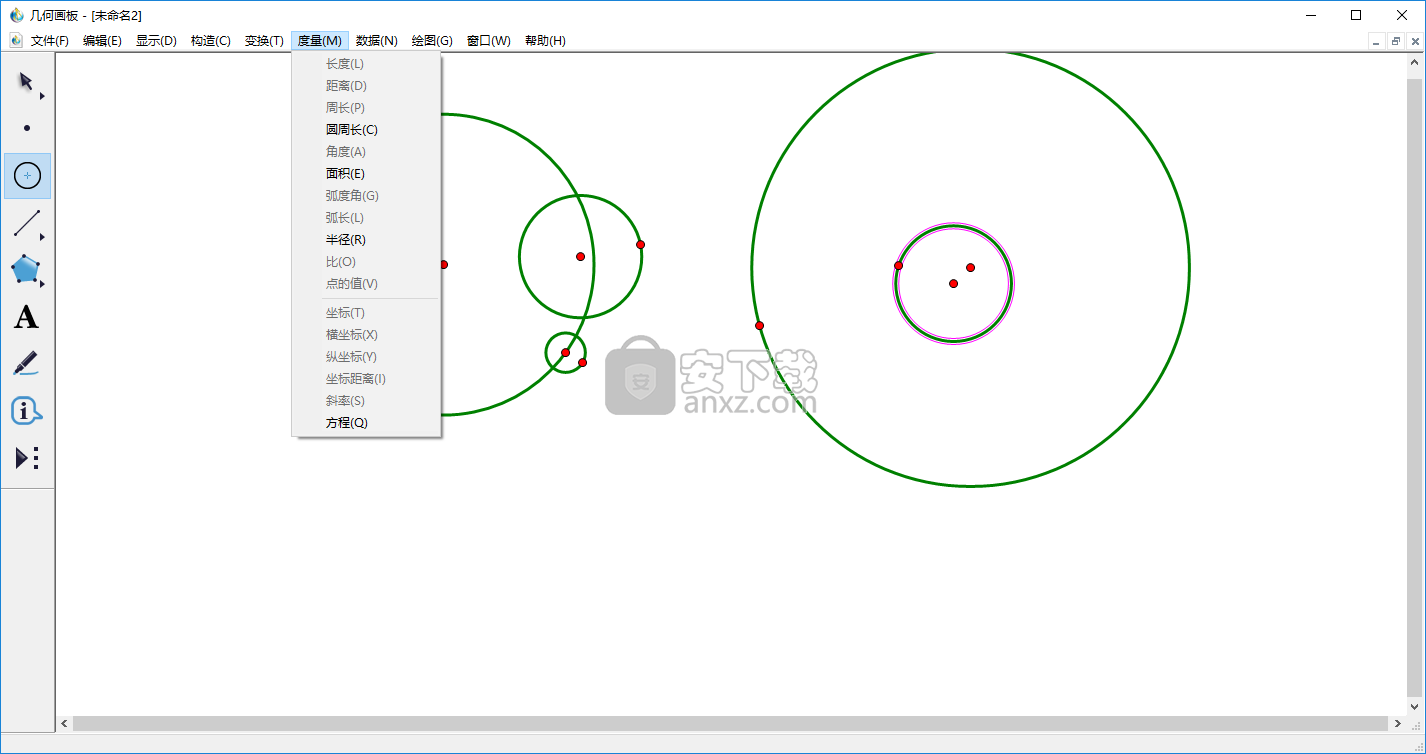Select the Information tool
Screen dimensions: 1426x754
tap(27, 411)
